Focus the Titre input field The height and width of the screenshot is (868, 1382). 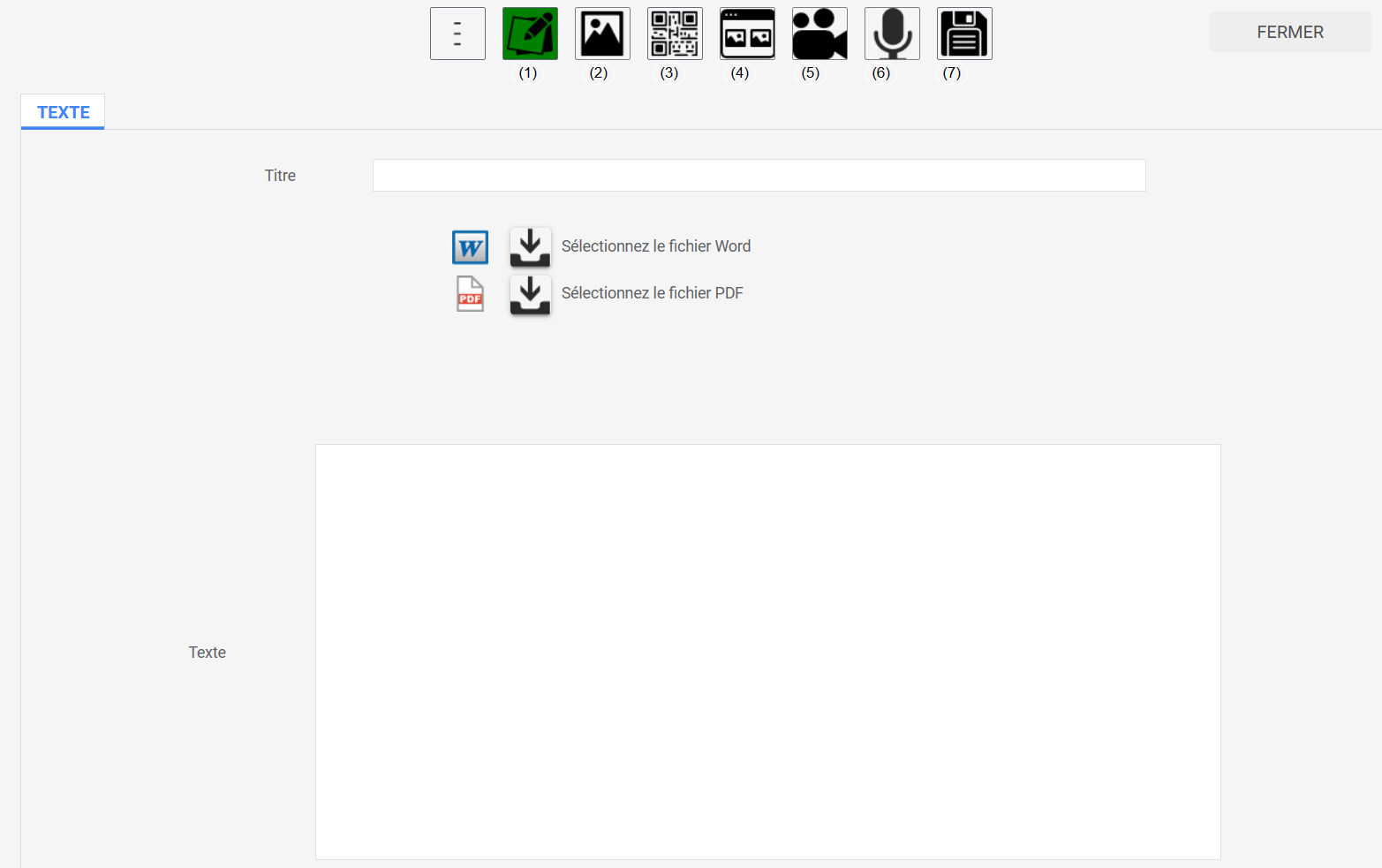click(759, 176)
